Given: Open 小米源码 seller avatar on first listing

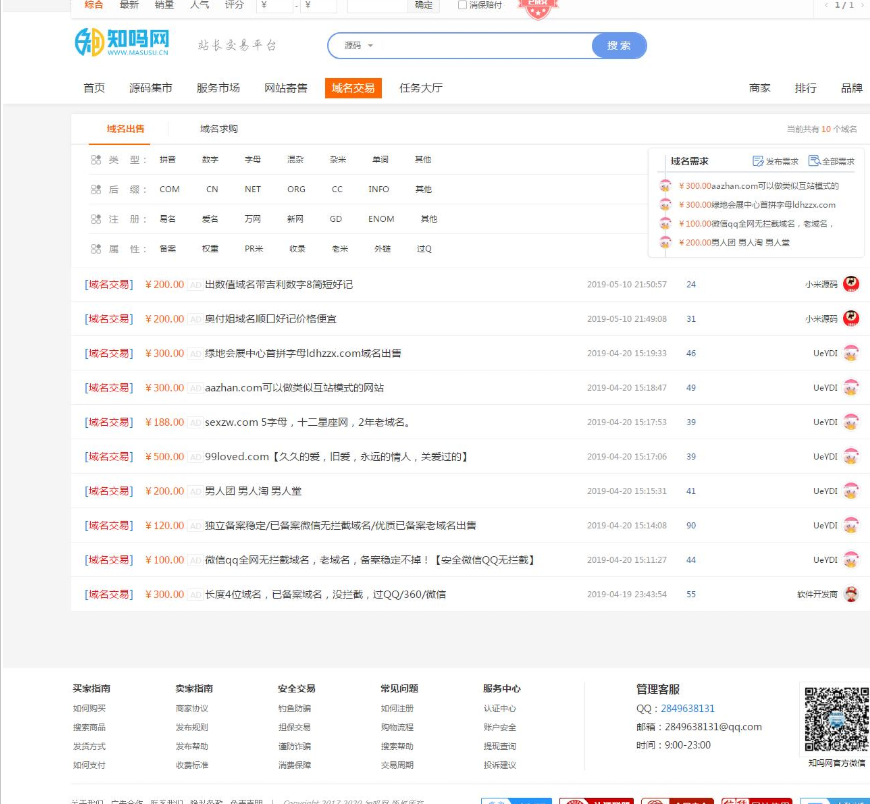Looking at the screenshot, I should coord(851,284).
